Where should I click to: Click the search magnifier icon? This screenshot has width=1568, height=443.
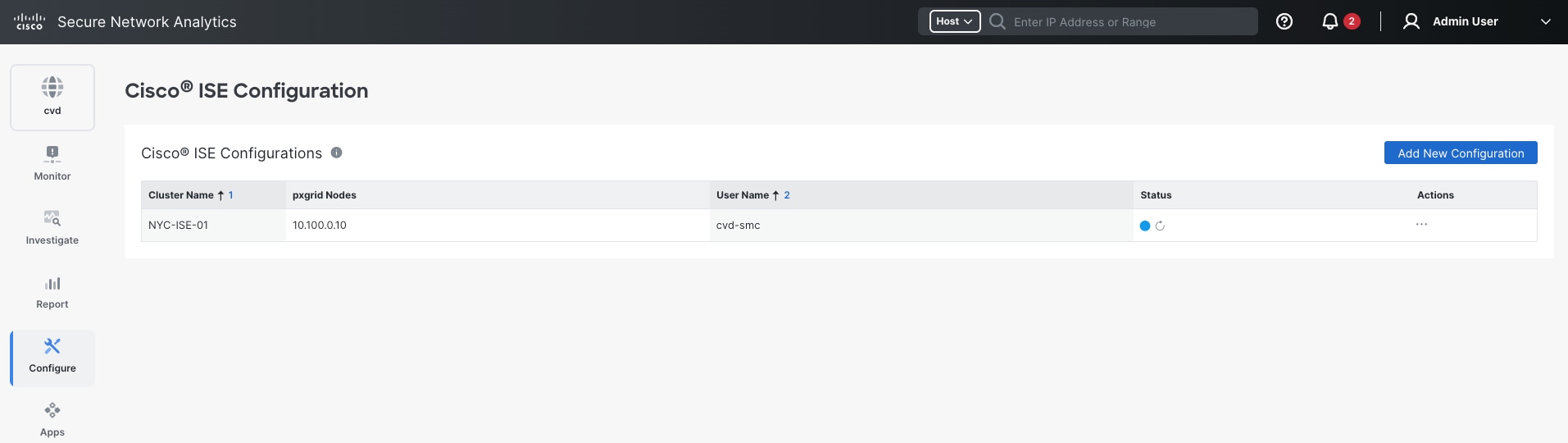click(998, 21)
